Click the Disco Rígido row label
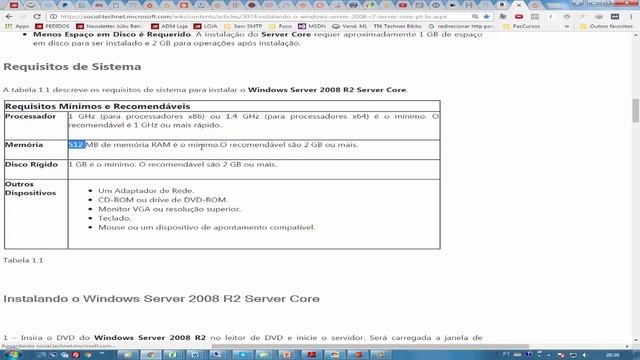Image resolution: width=640 pixels, height=360 pixels. [x=31, y=164]
